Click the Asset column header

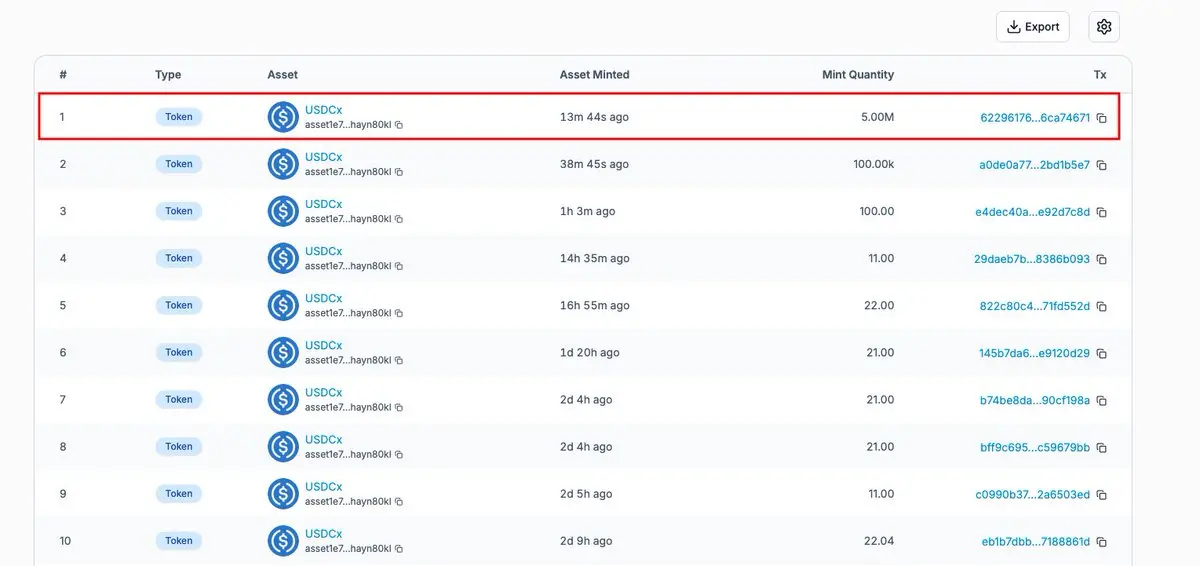click(283, 75)
